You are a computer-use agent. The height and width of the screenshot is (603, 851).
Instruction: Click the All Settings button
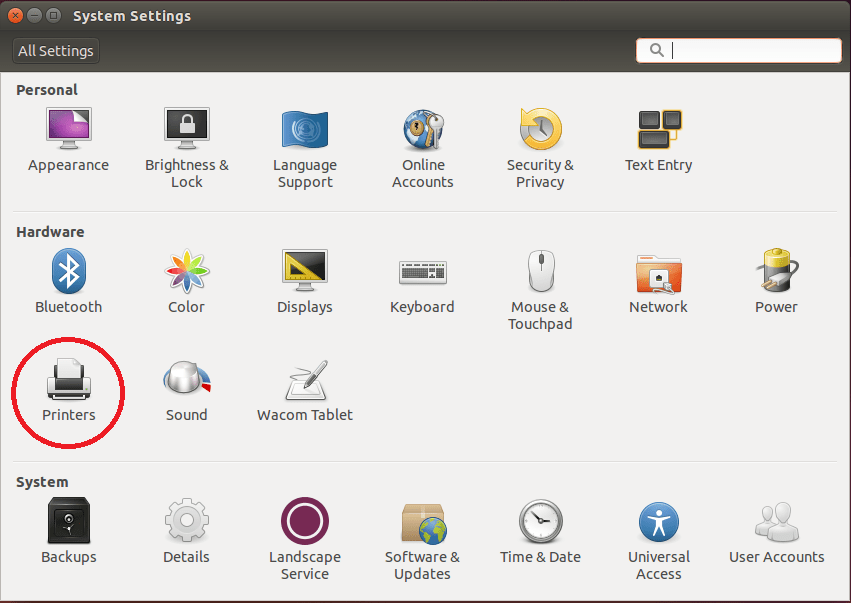[x=55, y=50]
